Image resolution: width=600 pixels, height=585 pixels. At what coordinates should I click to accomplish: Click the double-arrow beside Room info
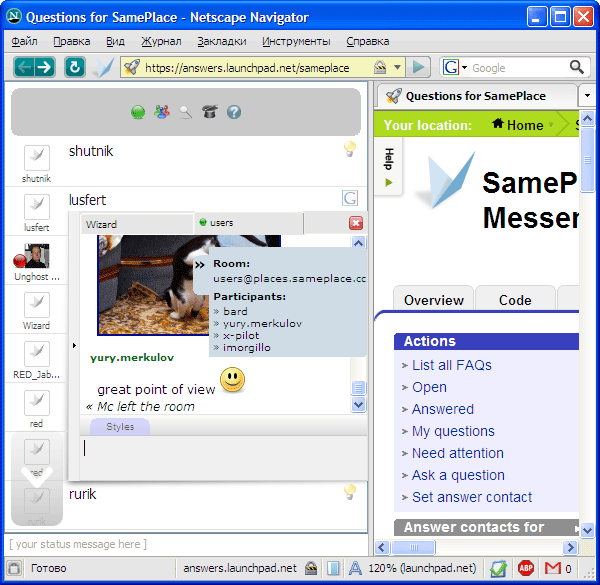click(199, 265)
